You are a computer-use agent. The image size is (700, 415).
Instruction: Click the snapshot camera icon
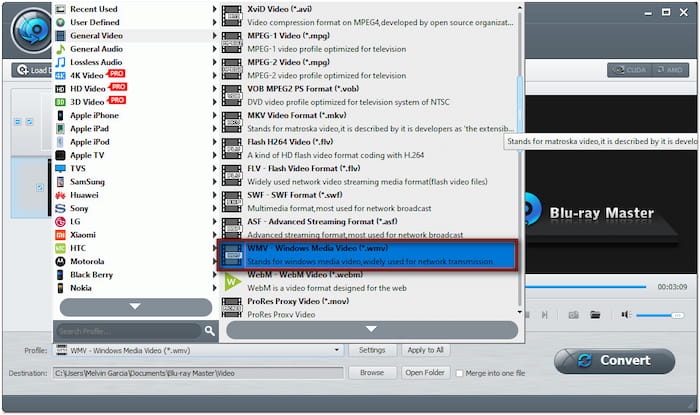(573, 314)
